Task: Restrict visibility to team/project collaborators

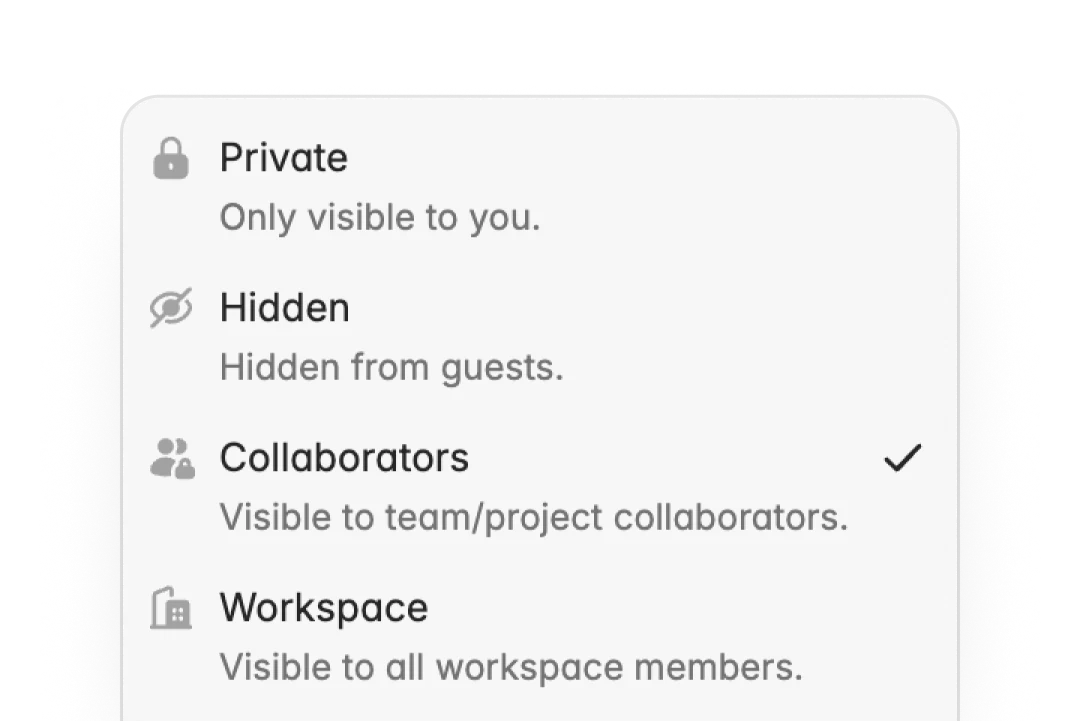Action: (540, 488)
